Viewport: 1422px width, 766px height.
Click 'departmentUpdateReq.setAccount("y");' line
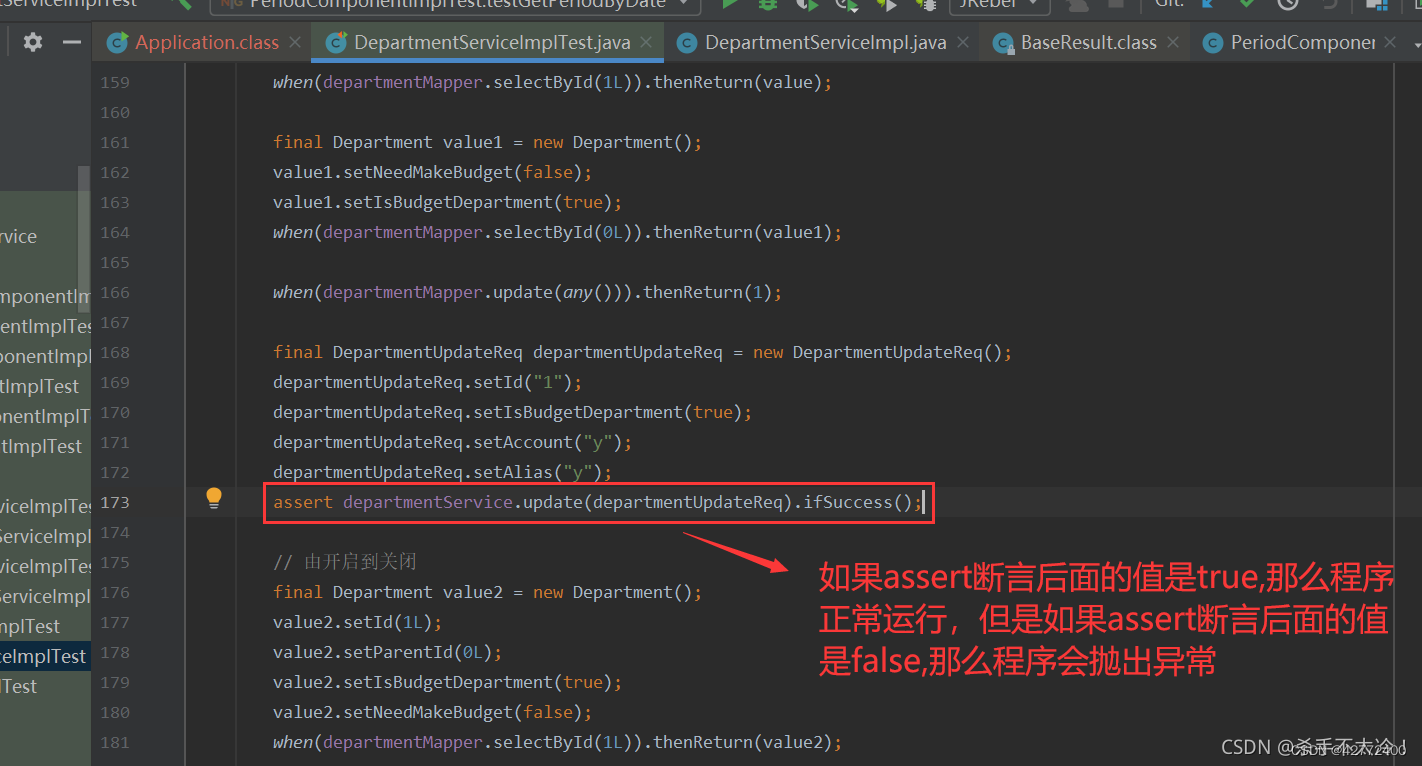click(452, 442)
